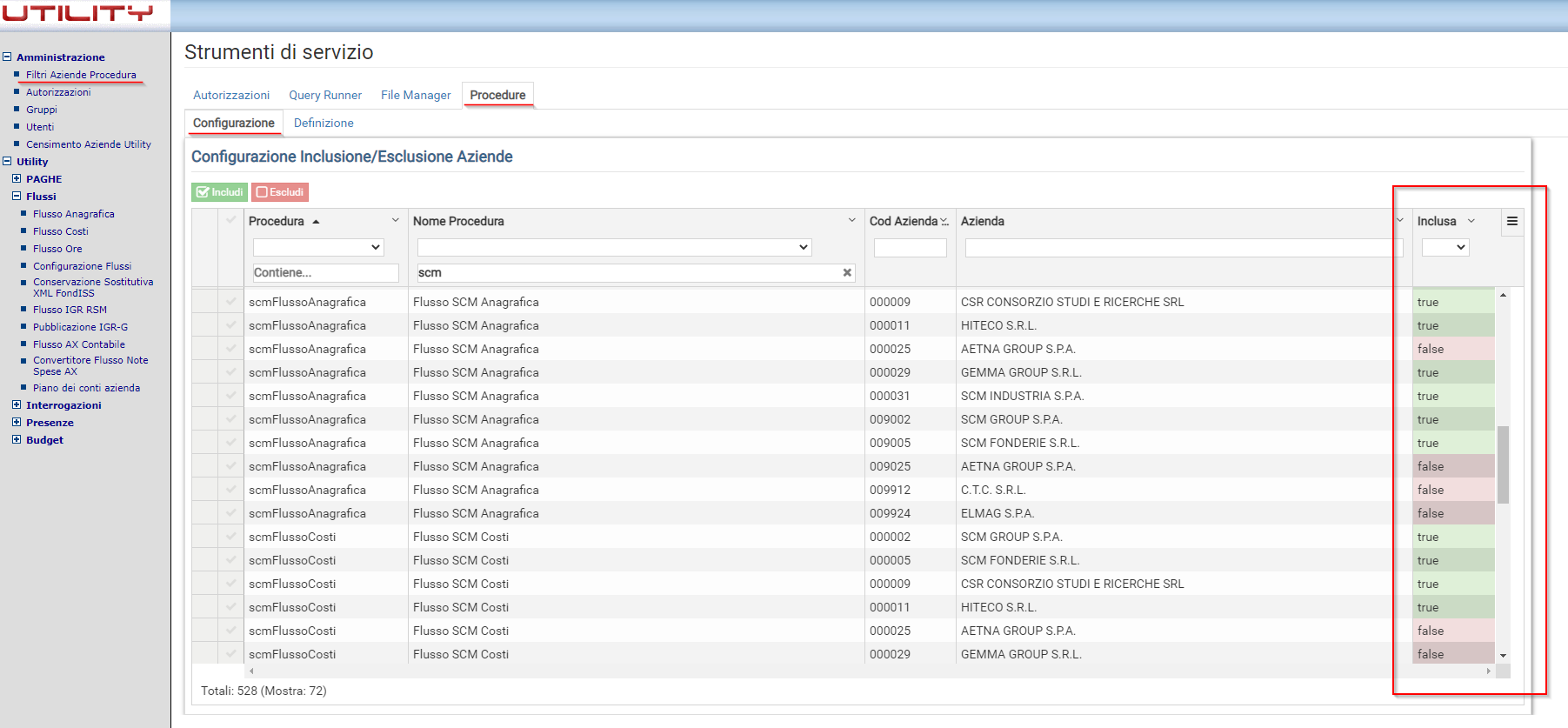Tick the checkbox for the HITECO S.R.L. Anagrafica row
This screenshot has width=1568, height=728.
pyautogui.click(x=230, y=325)
